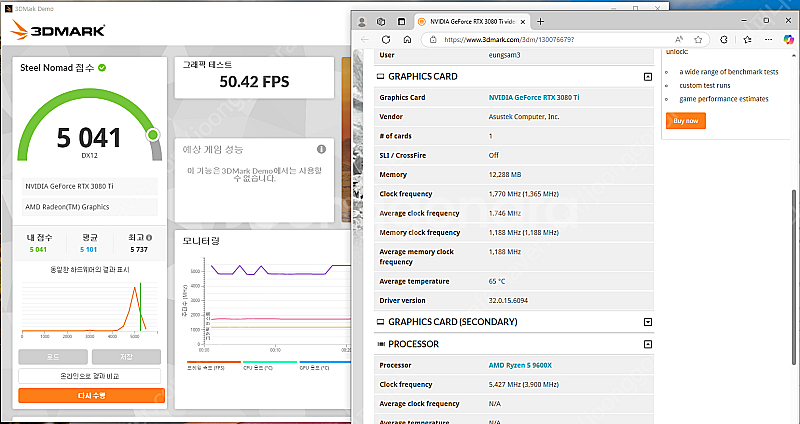Click the info icon next to best score
The height and width of the screenshot is (424, 800).
[x=149, y=237]
